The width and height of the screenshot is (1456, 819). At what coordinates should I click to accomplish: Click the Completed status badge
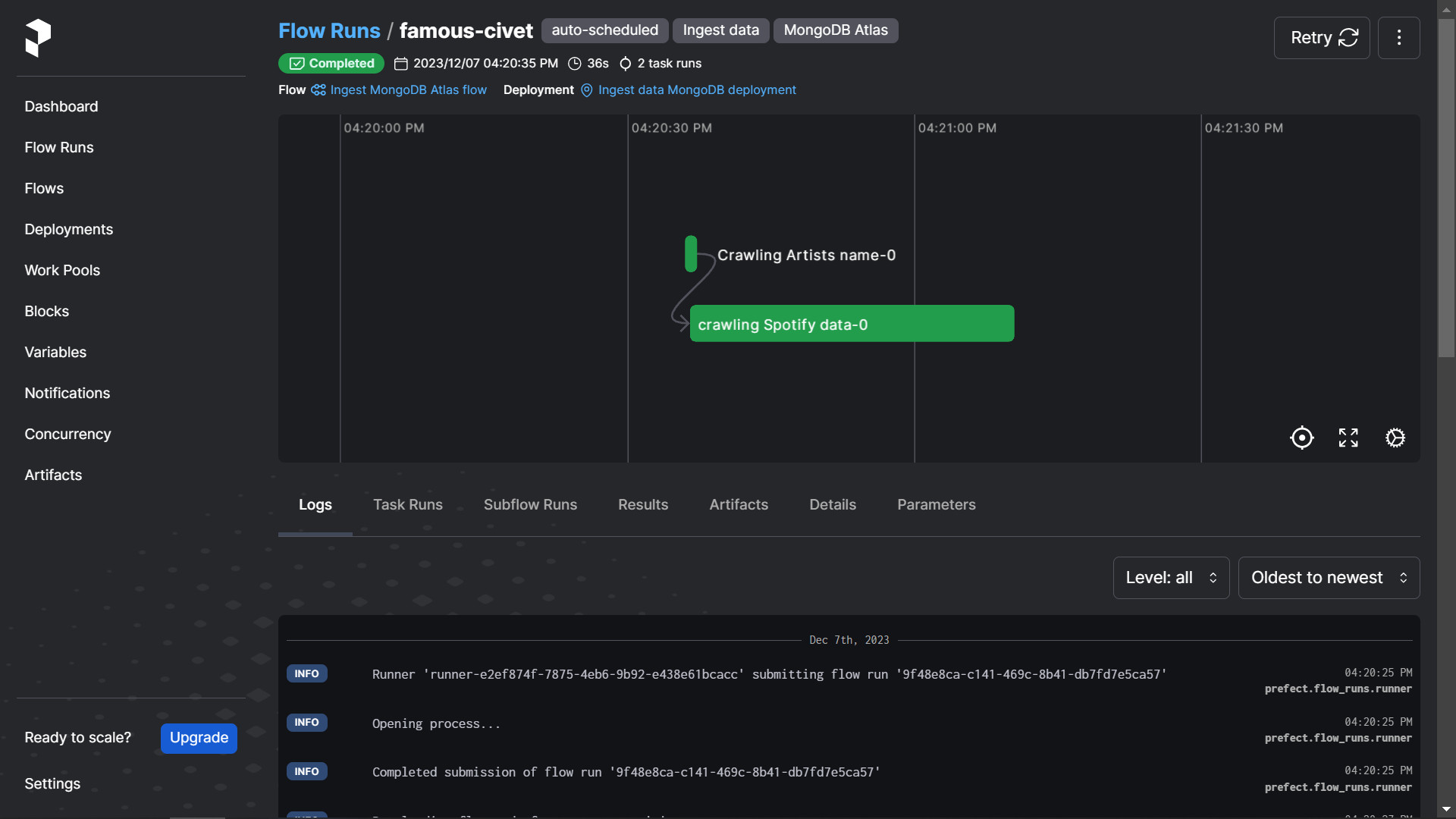pos(331,64)
